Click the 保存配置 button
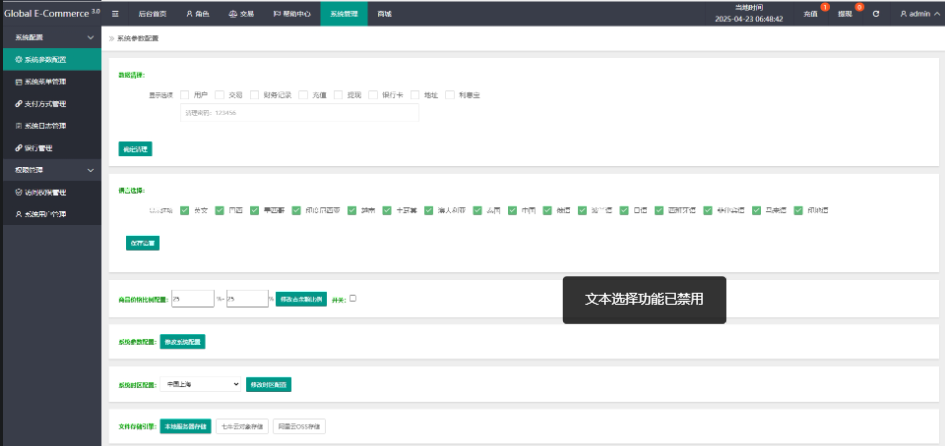This screenshot has width=945, height=446. pyautogui.click(x=142, y=243)
